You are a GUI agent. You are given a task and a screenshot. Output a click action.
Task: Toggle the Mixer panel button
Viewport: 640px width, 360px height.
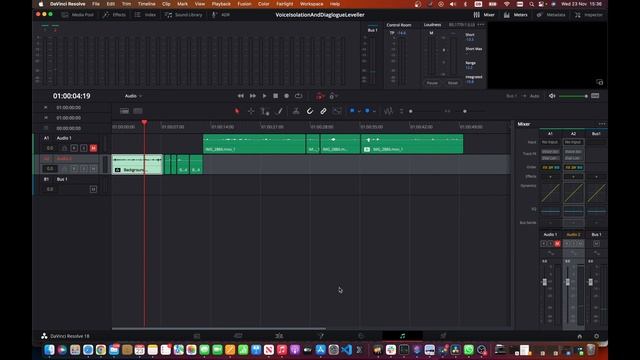484,15
